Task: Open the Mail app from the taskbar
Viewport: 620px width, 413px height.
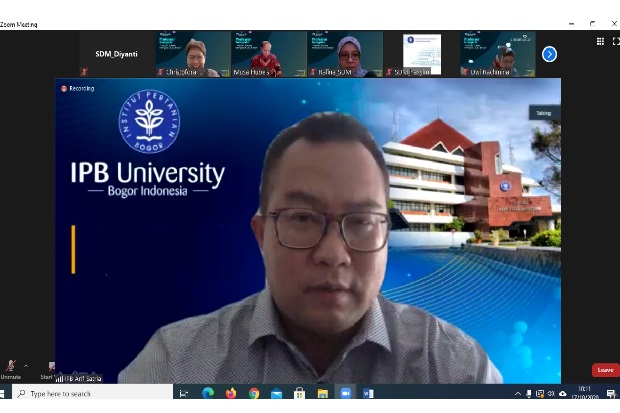Action: tap(276, 394)
